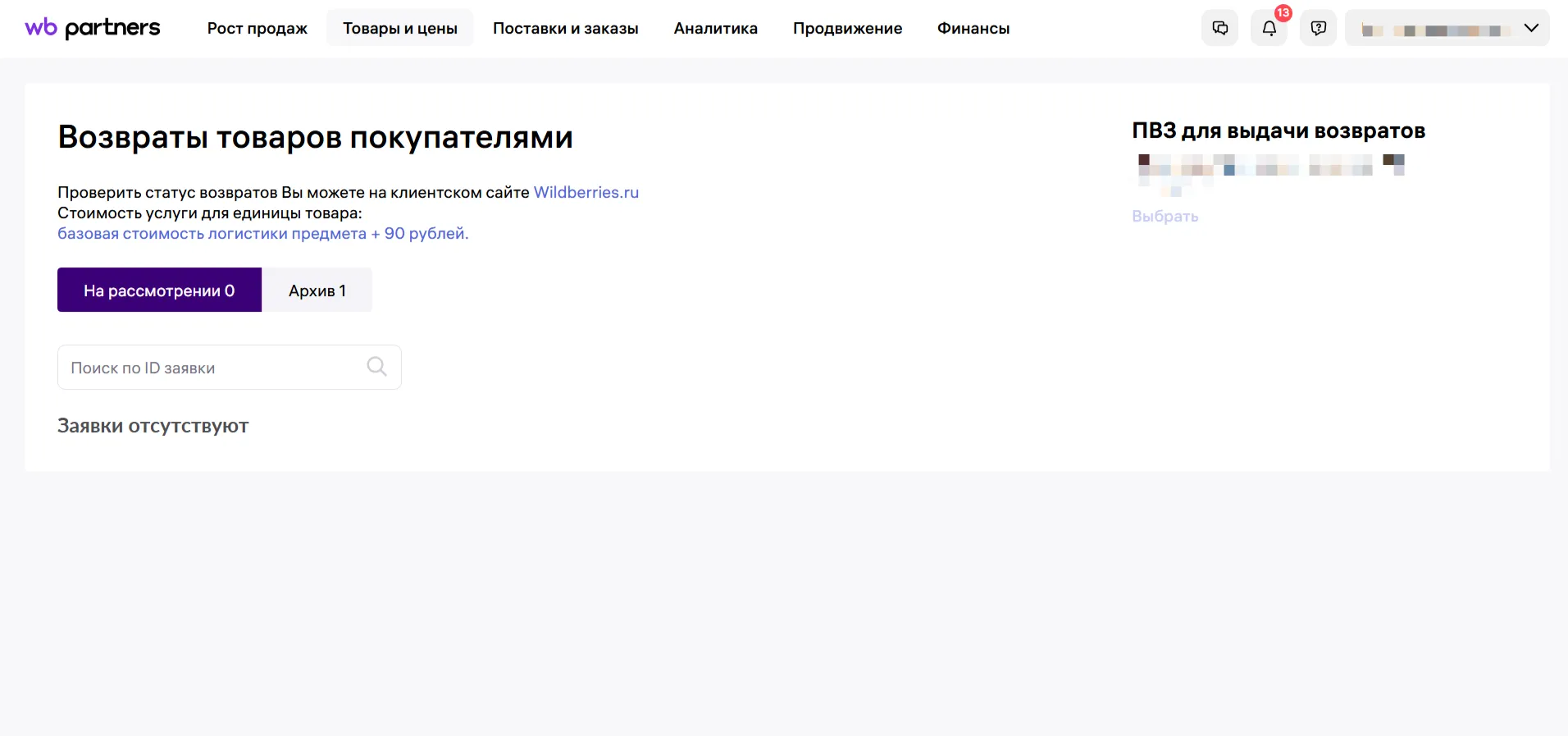1568x736 pixels.
Task: Open the Финансы menu
Action: point(973,29)
